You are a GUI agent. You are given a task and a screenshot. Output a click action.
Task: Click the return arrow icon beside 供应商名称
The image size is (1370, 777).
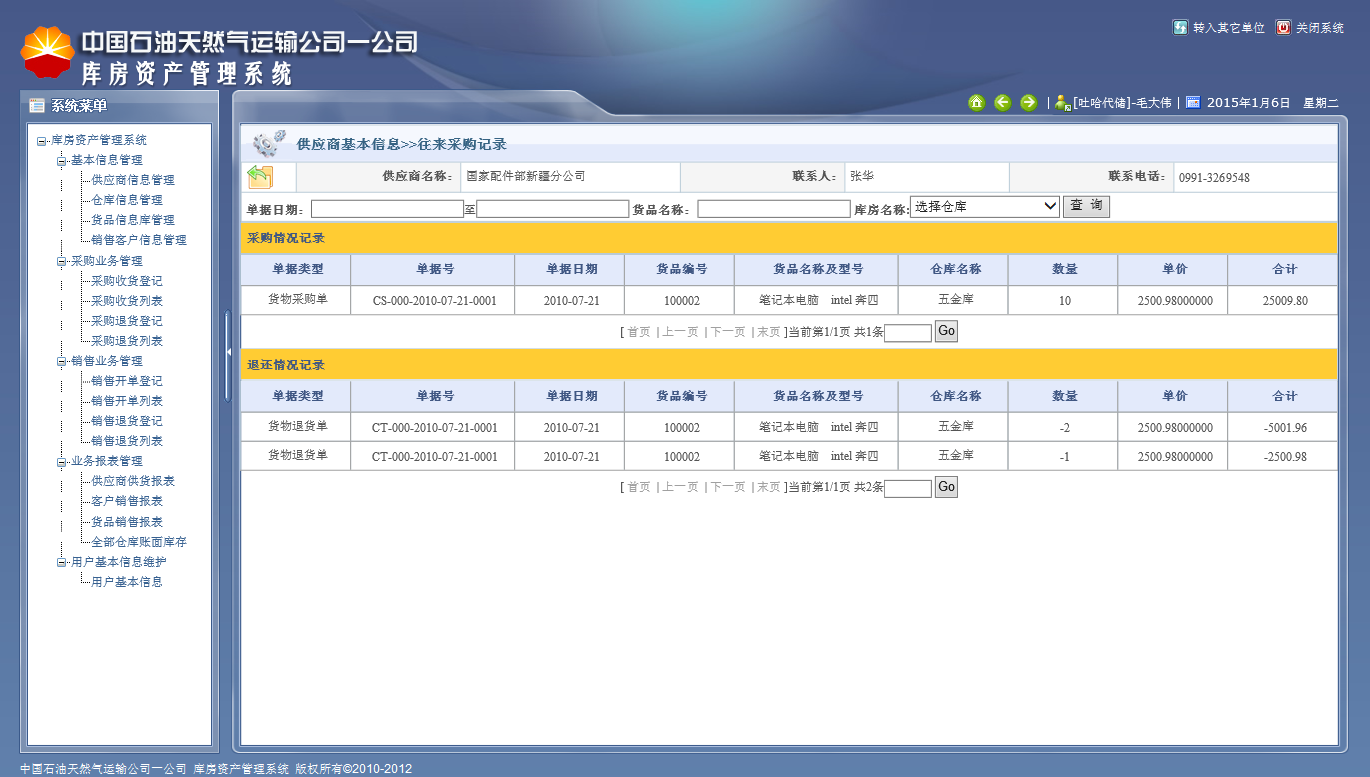click(x=260, y=177)
